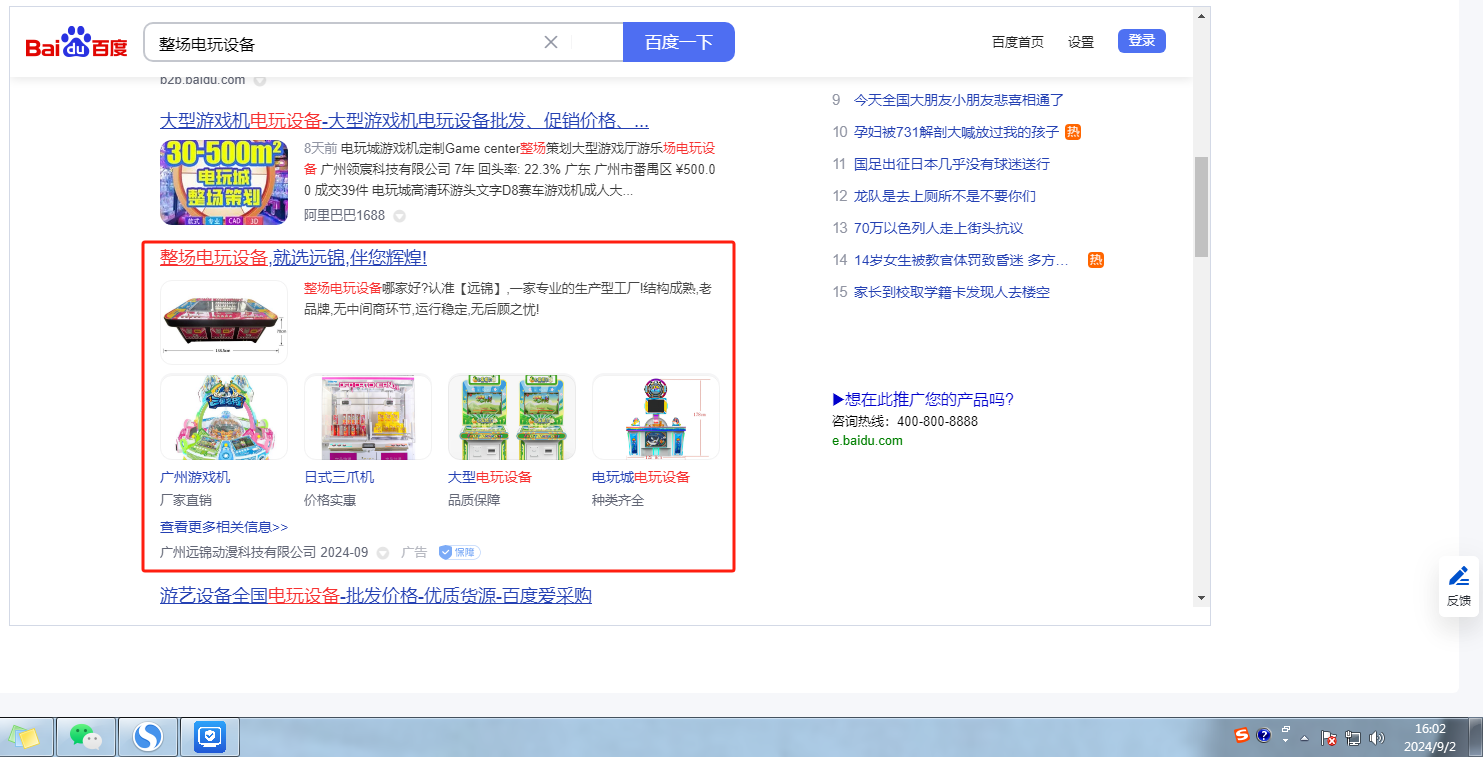Expand dropdown beside b2b.baidu.com
Viewport: 1483px width, 757px height.
[x=260, y=80]
